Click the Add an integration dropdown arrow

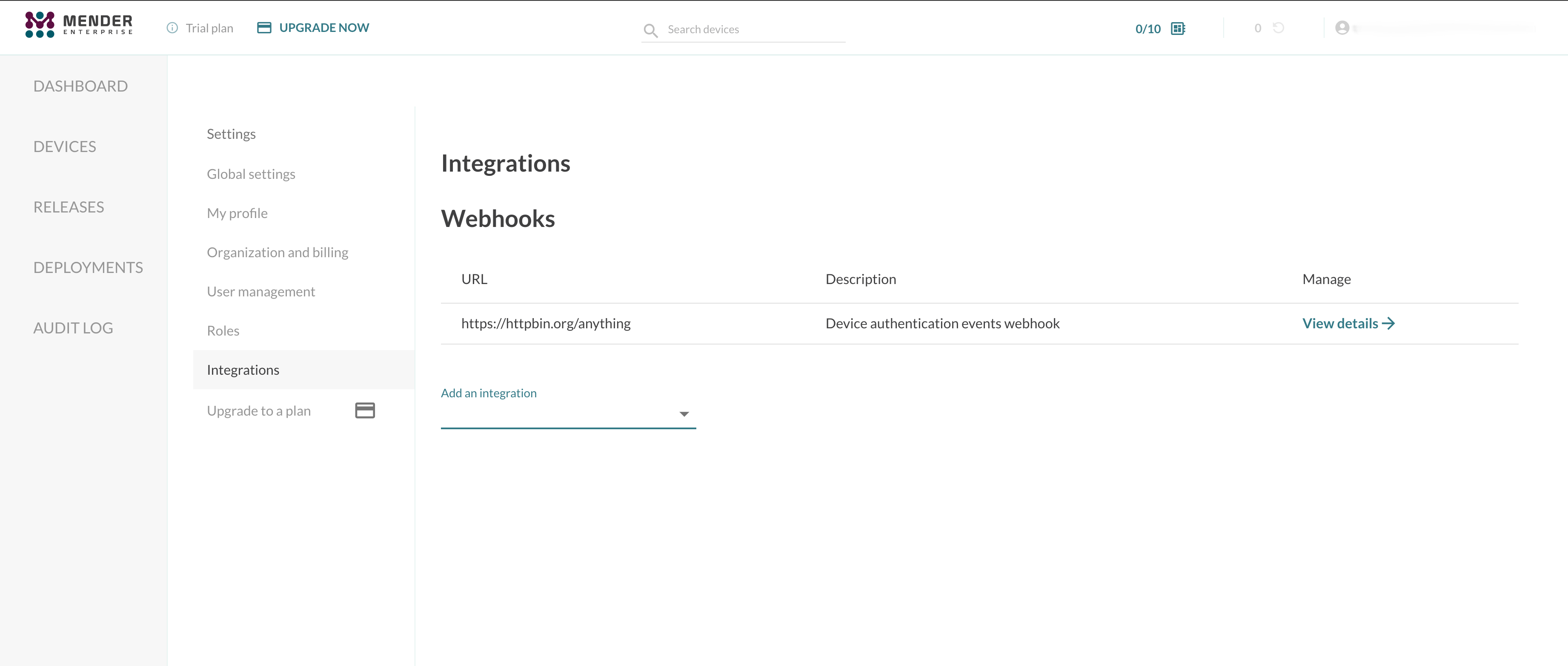pos(684,414)
